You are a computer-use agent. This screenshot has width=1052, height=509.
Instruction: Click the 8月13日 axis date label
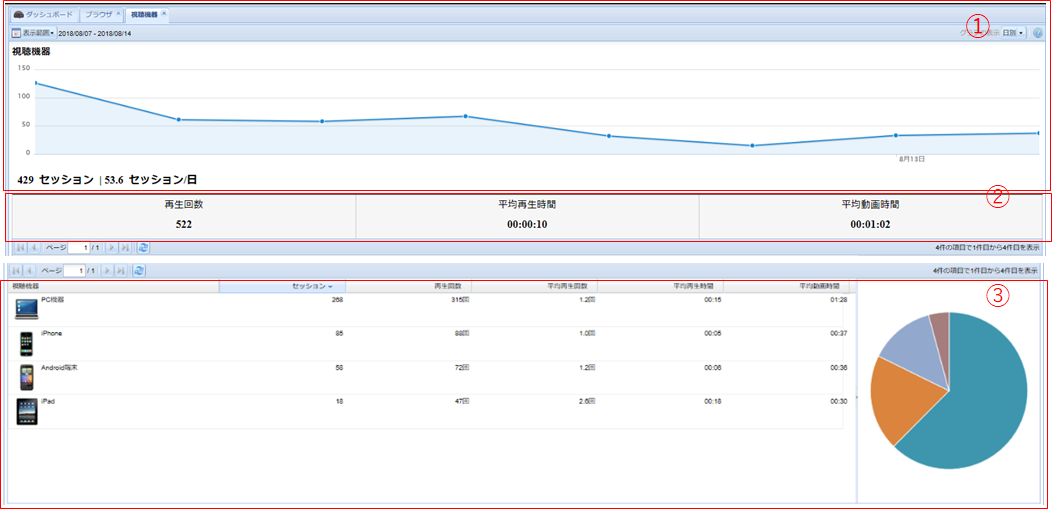pyautogui.click(x=912, y=160)
